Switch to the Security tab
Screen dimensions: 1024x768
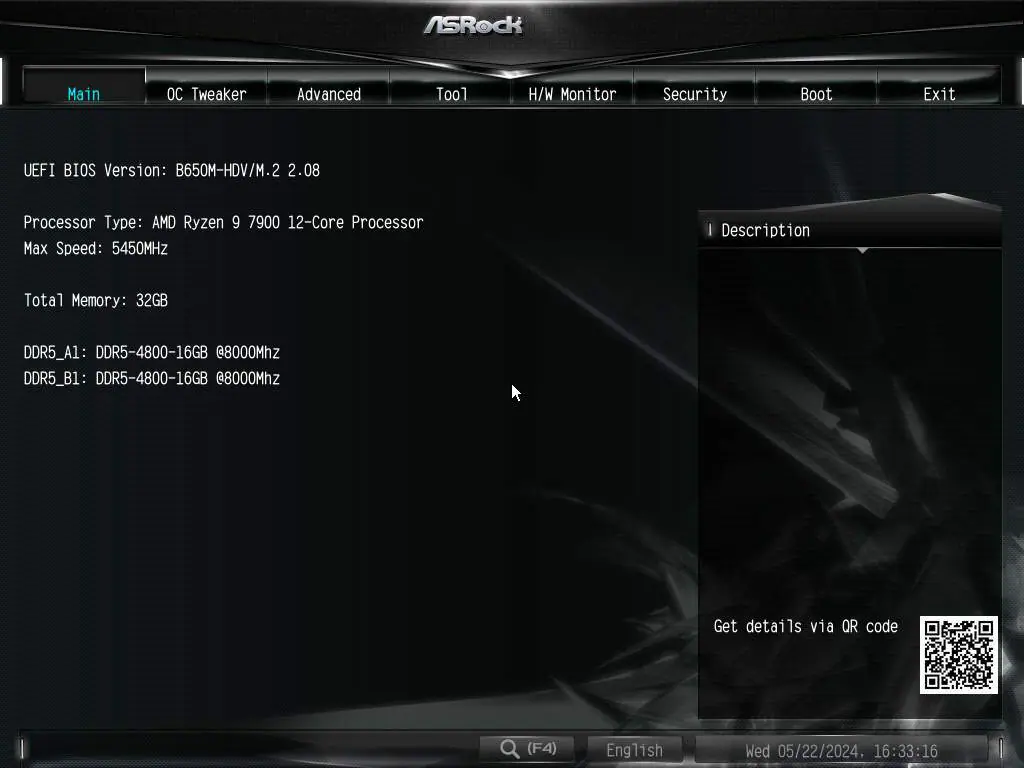click(x=694, y=94)
